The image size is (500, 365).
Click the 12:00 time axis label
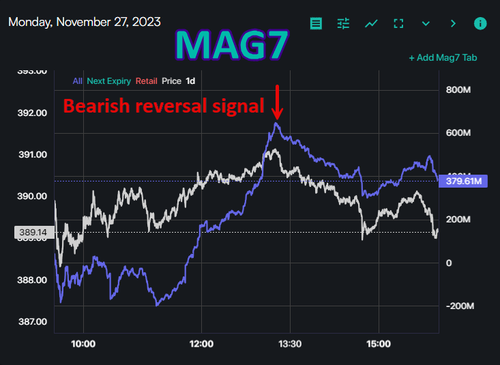201,344
